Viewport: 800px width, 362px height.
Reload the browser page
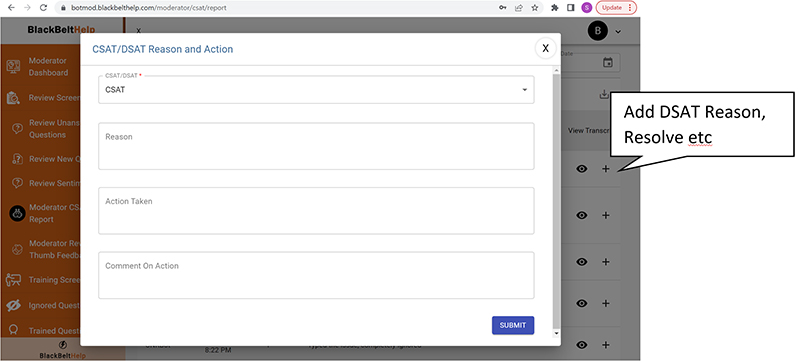tap(43, 8)
